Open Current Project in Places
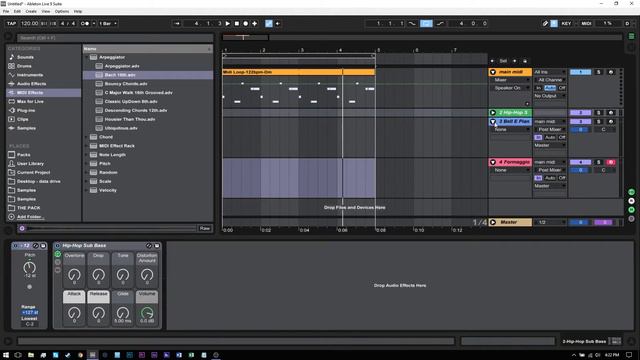This screenshot has width=640, height=360. coord(33,173)
